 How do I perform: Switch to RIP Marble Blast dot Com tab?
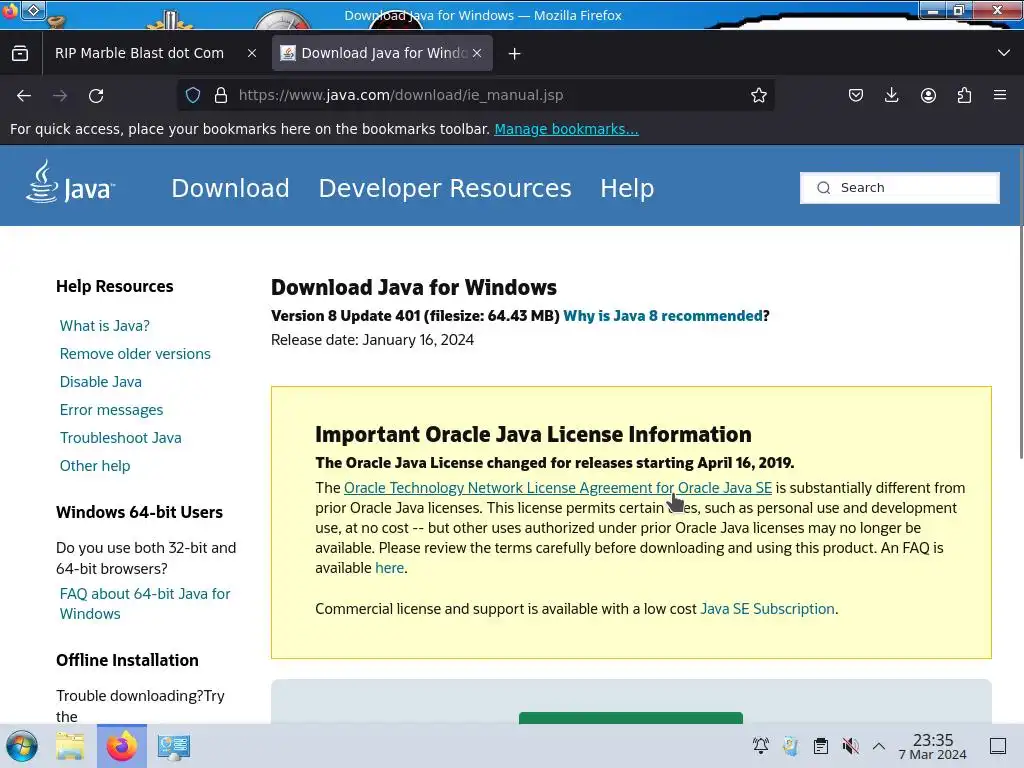(139, 54)
